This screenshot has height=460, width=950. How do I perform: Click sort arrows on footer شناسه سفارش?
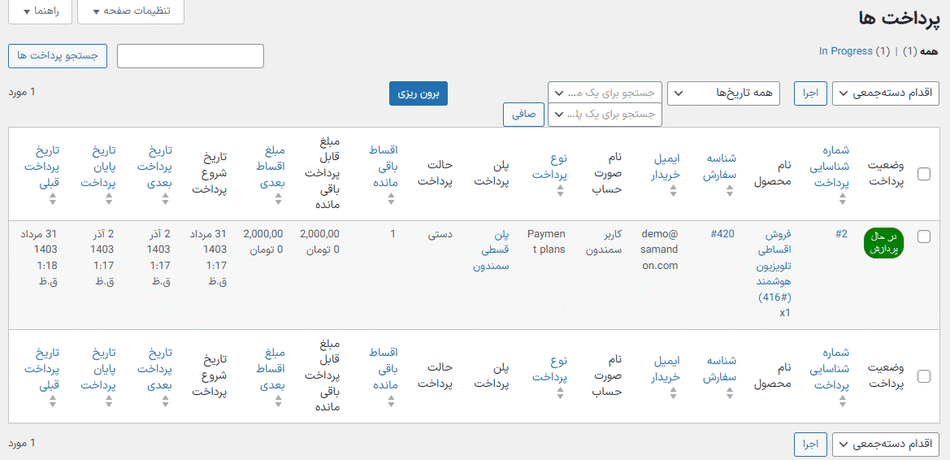(730, 393)
